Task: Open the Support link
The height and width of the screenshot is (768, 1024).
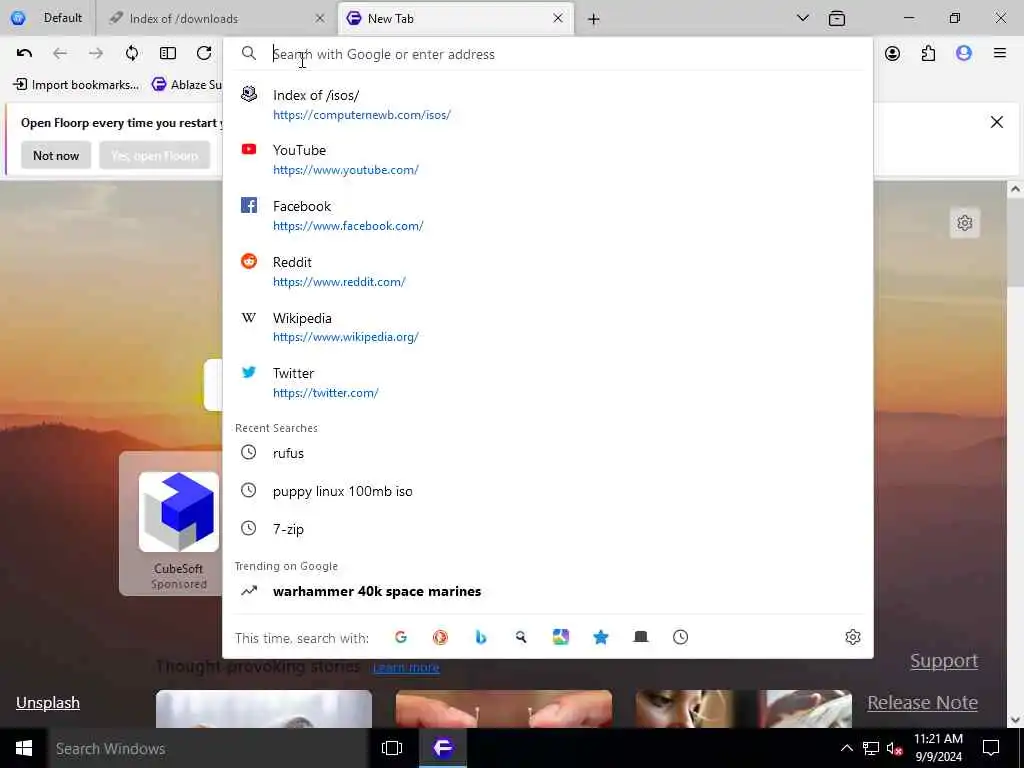Action: 944,660
